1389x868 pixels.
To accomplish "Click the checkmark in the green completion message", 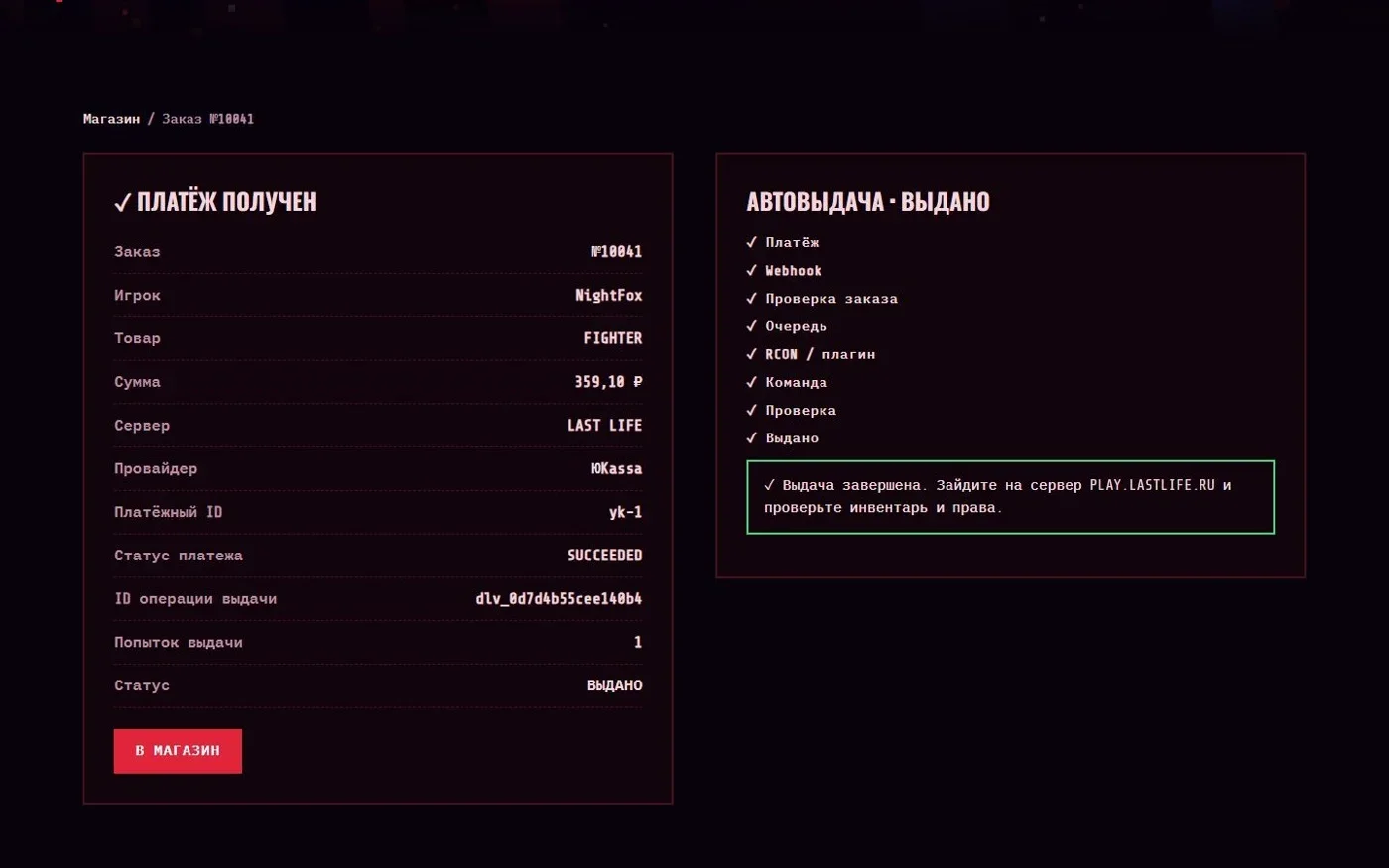I will coord(770,485).
